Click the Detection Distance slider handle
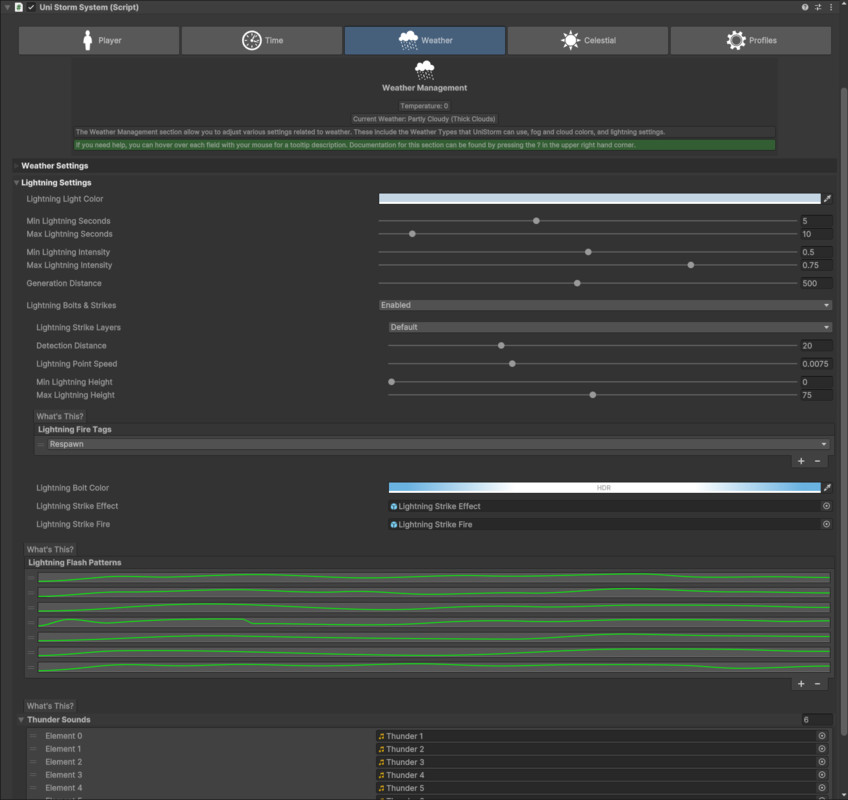848x800 pixels. [x=501, y=345]
